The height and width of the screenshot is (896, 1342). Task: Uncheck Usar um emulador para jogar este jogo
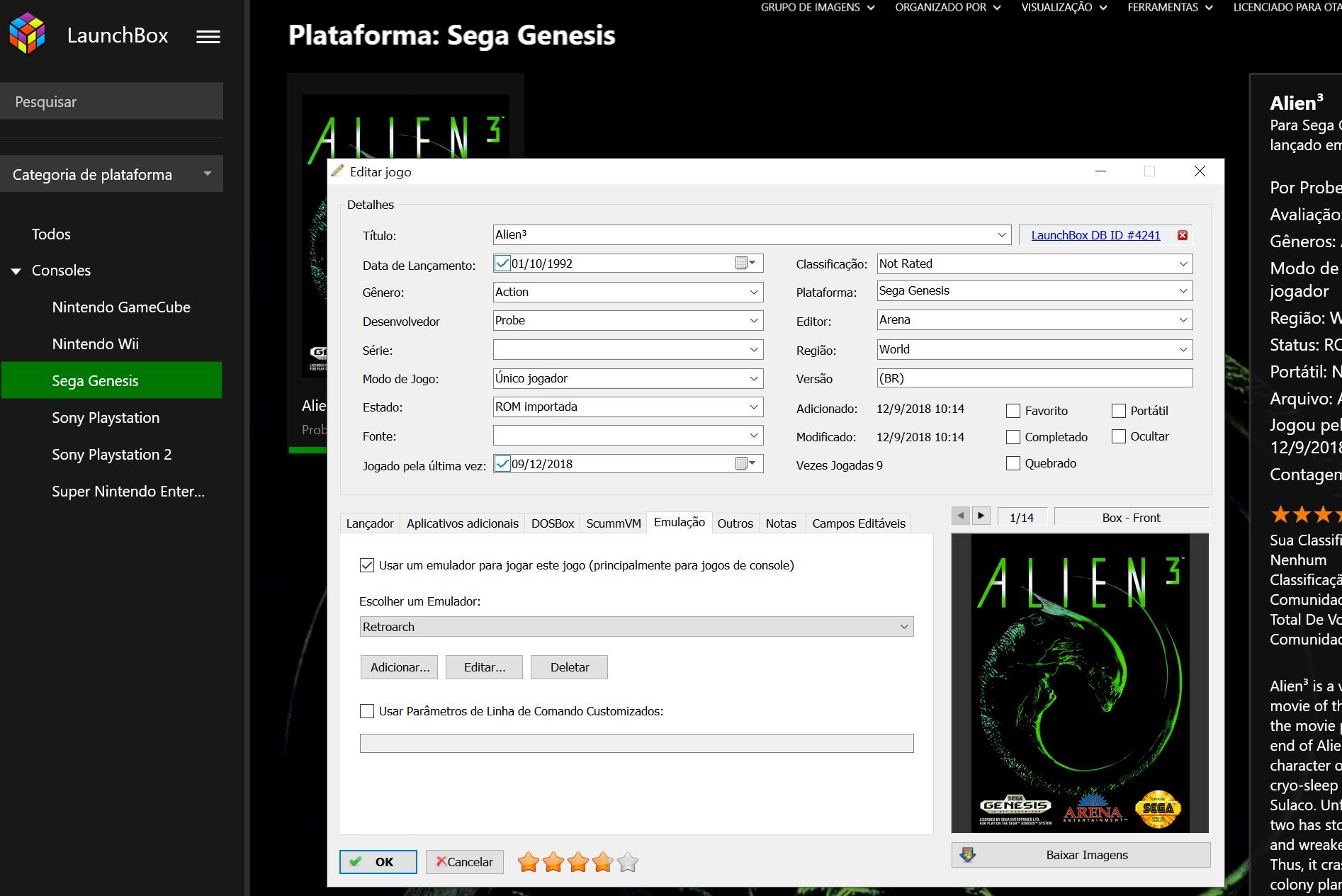(x=367, y=565)
